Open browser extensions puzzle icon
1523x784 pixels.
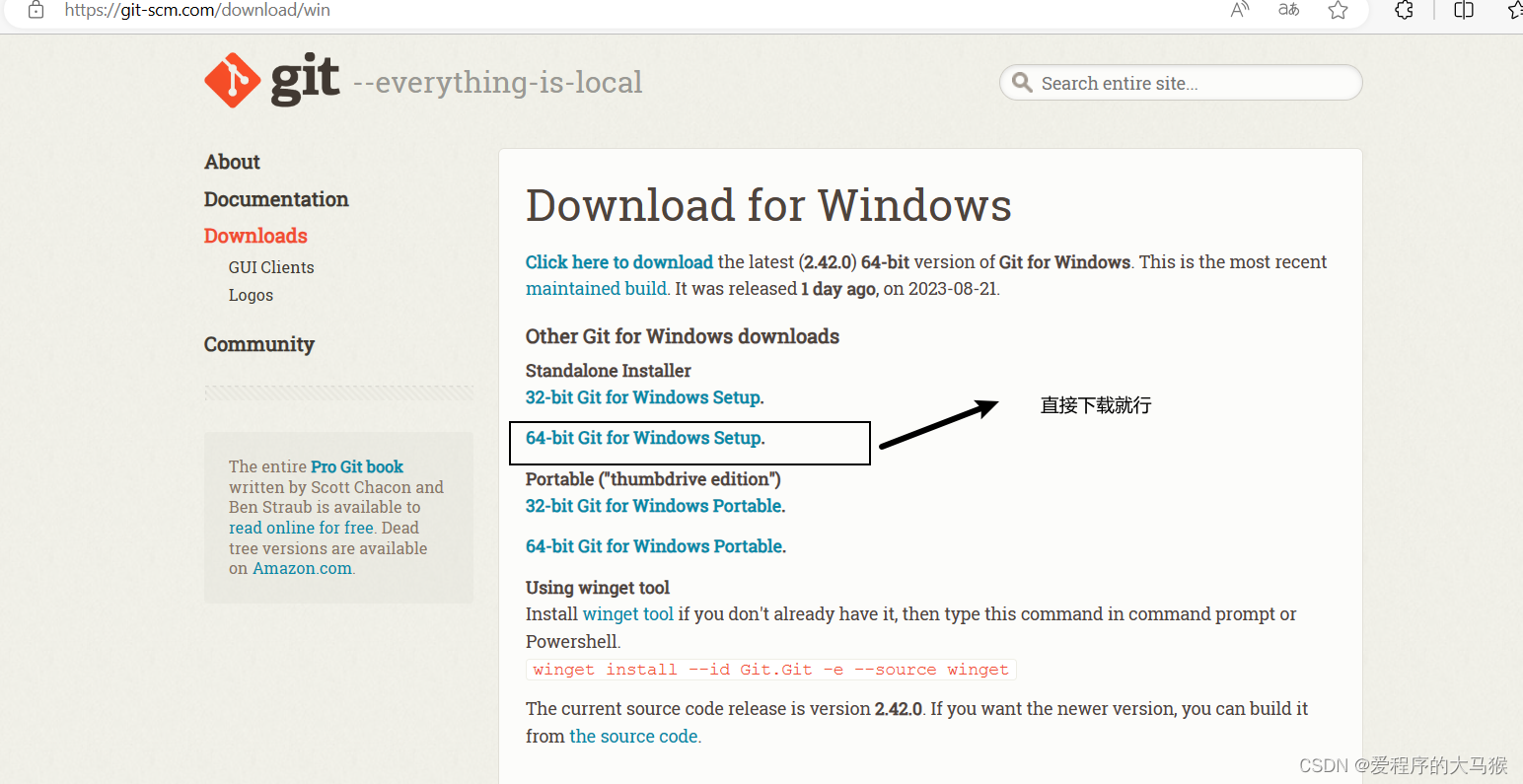coord(1404,10)
